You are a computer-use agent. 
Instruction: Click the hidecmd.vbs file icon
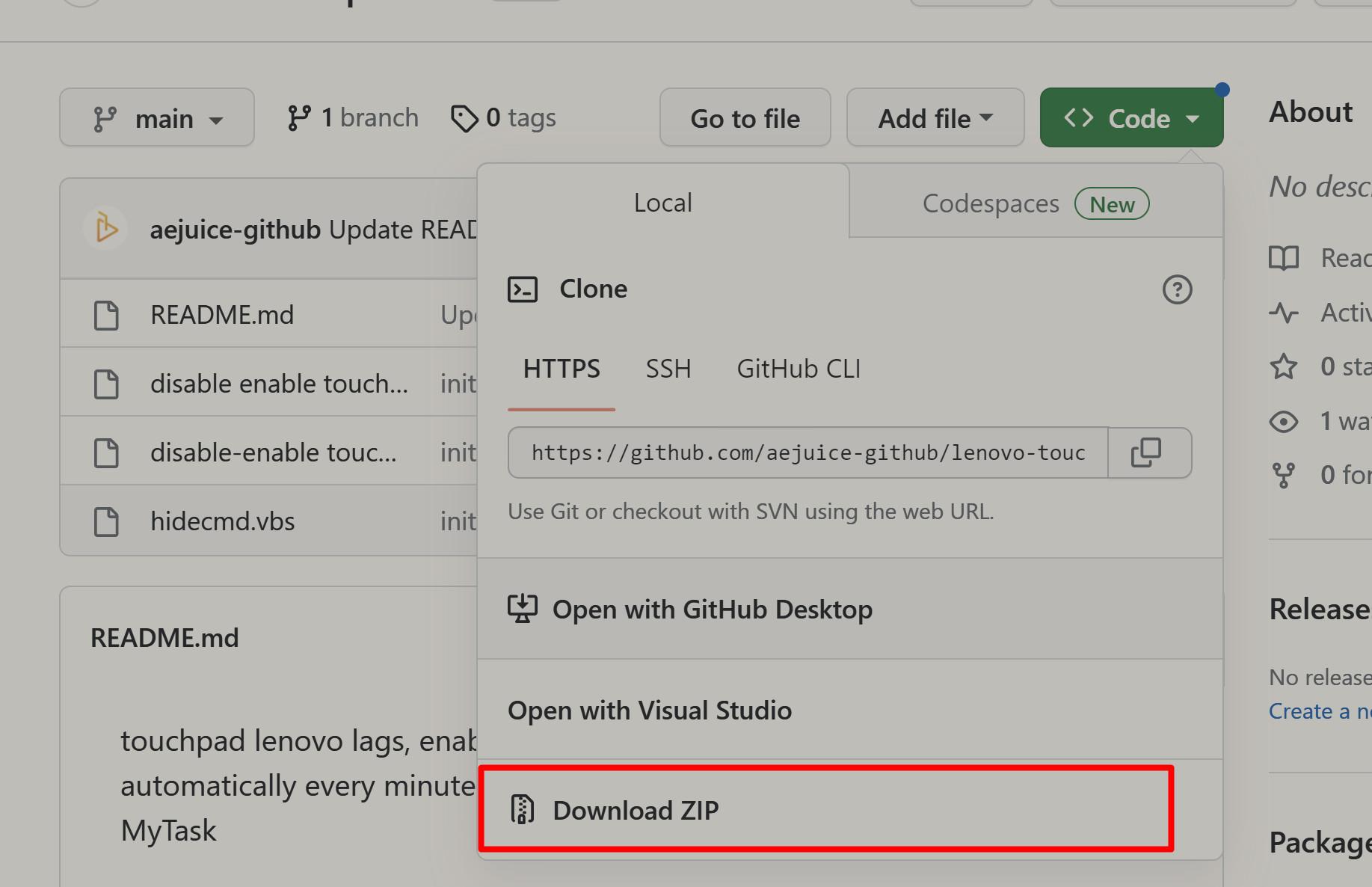(106, 521)
